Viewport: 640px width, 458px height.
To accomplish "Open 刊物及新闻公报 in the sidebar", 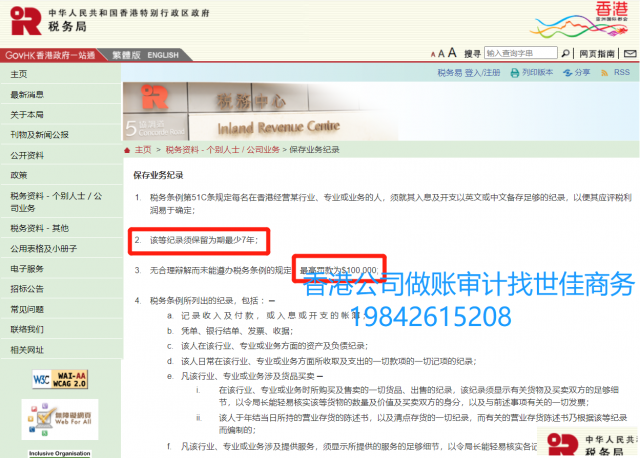I will tap(61, 135).
